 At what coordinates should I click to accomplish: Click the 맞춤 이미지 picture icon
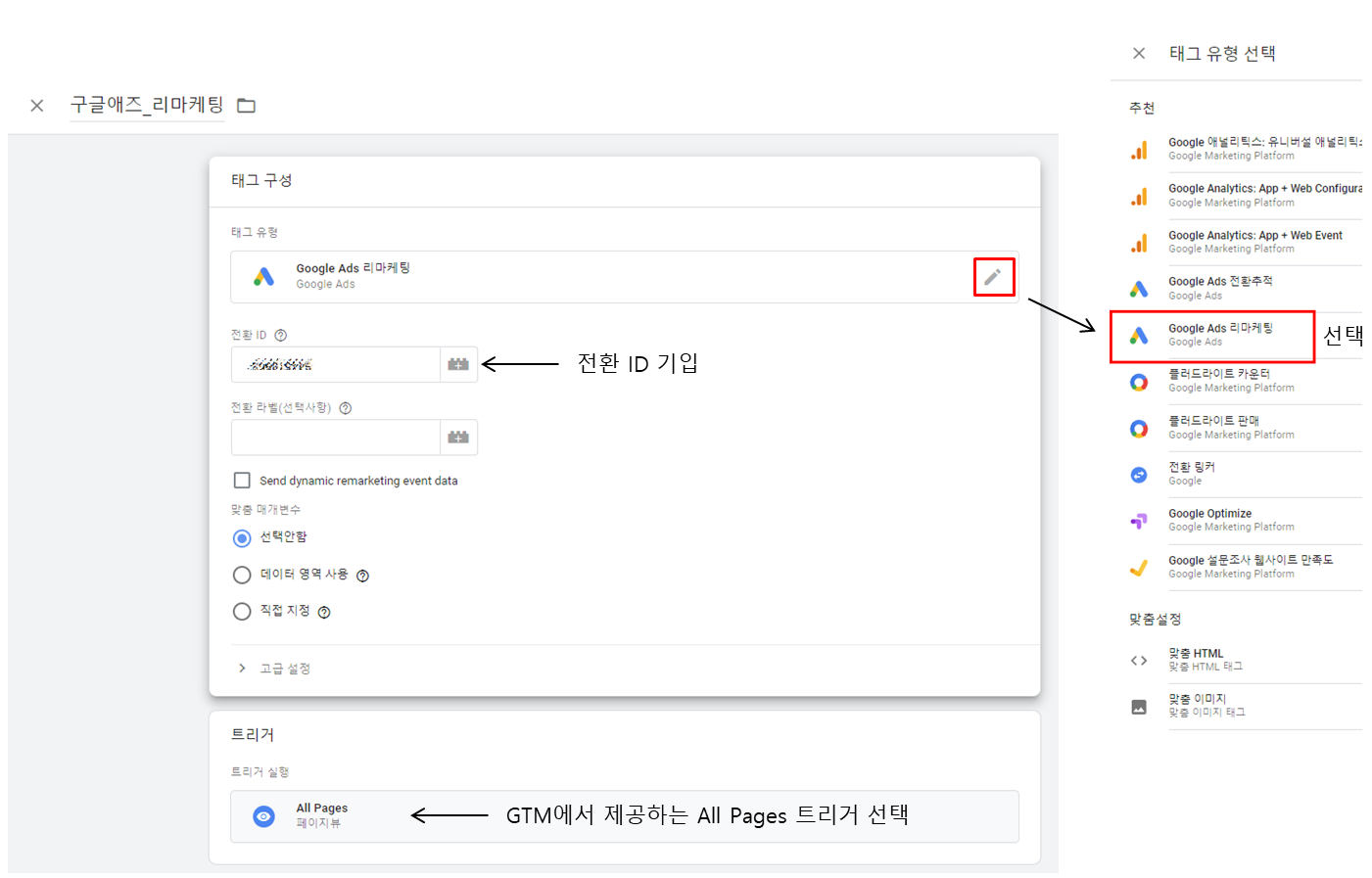(x=1139, y=707)
